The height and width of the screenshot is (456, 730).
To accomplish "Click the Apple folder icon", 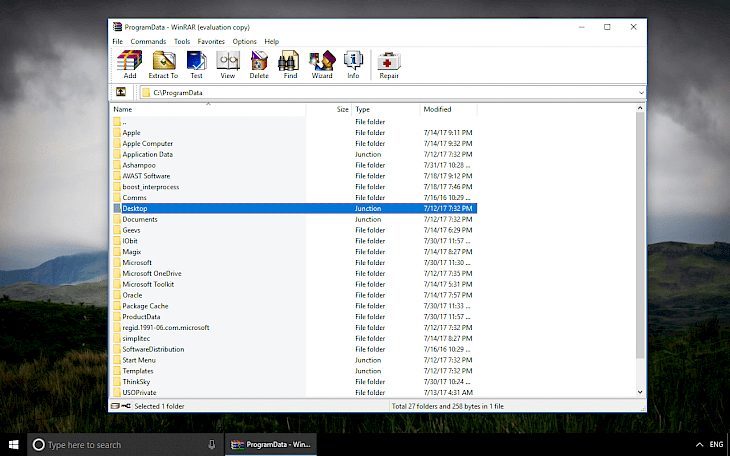I will [117, 133].
